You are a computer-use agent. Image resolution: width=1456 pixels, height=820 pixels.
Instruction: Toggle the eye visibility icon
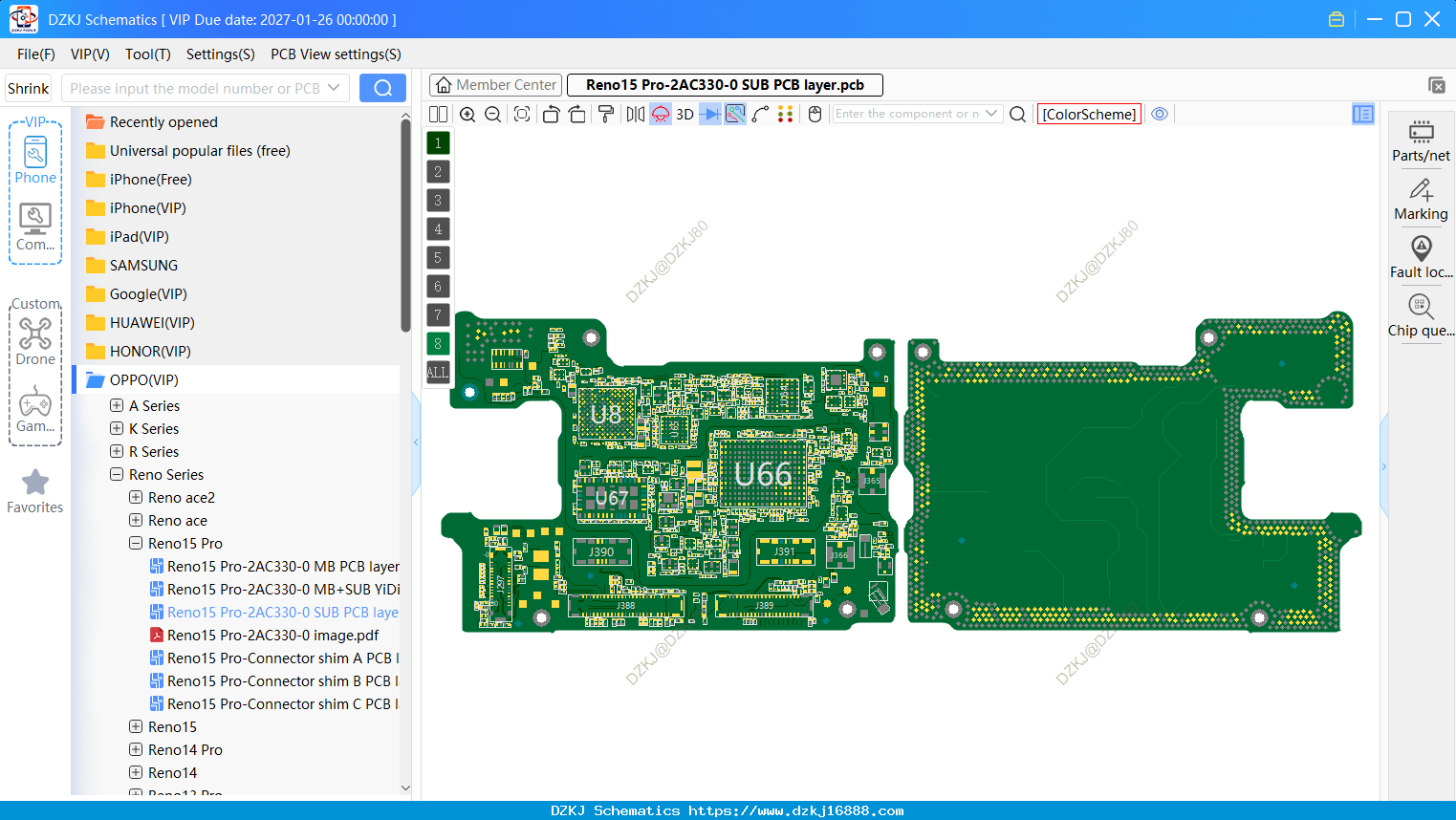tap(1160, 114)
